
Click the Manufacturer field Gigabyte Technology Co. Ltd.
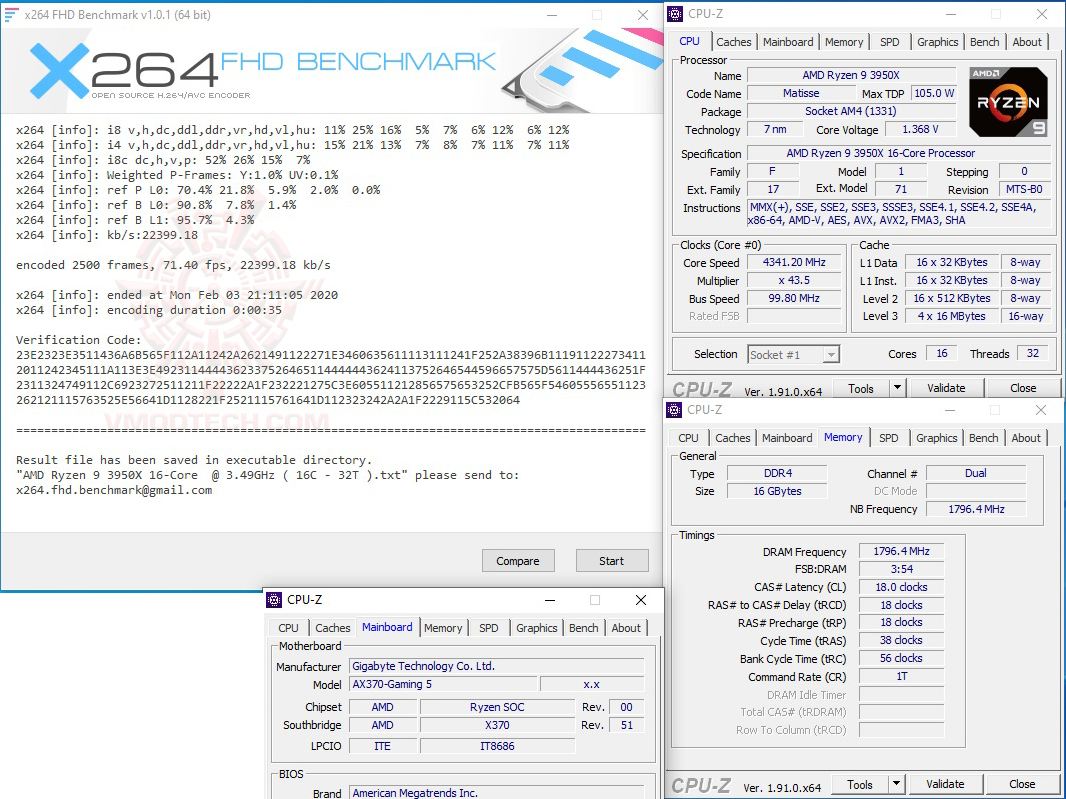[496, 666]
